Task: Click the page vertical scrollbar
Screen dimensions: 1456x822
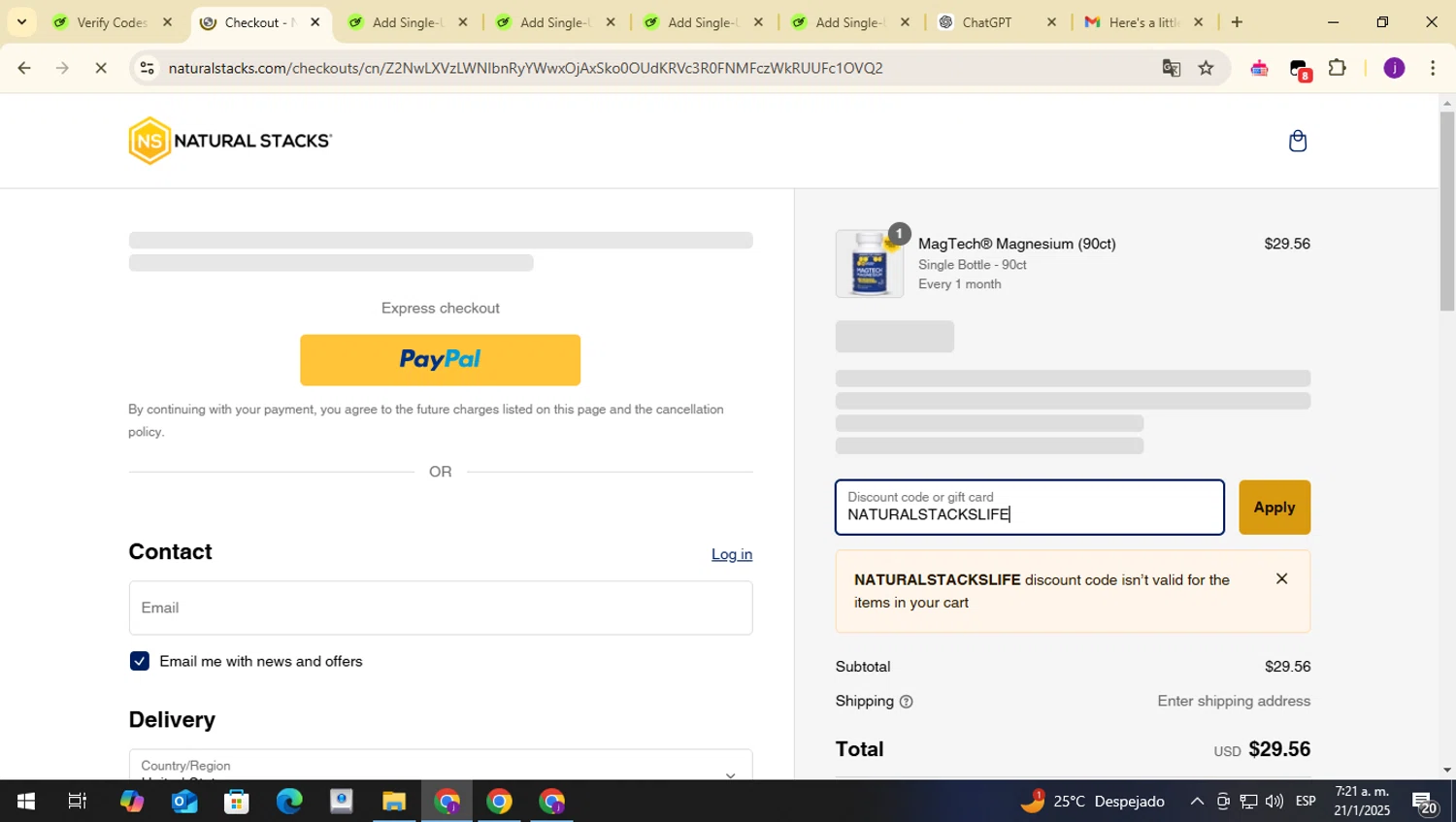Action: (1447, 212)
